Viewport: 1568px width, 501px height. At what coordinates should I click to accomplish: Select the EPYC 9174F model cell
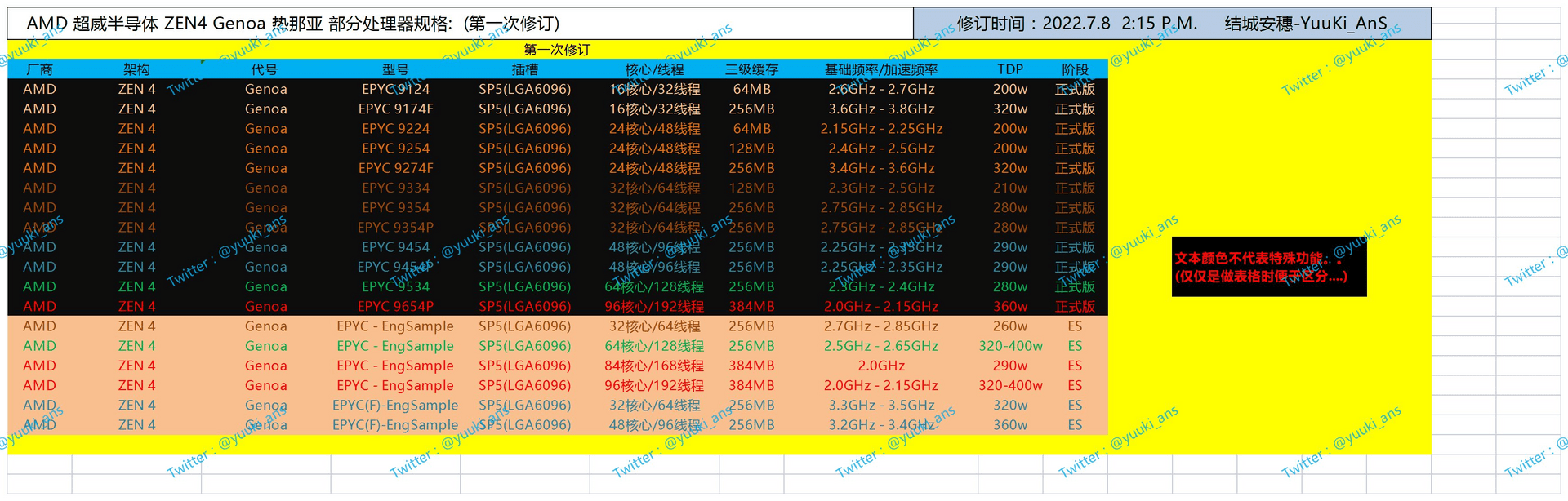pyautogui.click(x=395, y=109)
